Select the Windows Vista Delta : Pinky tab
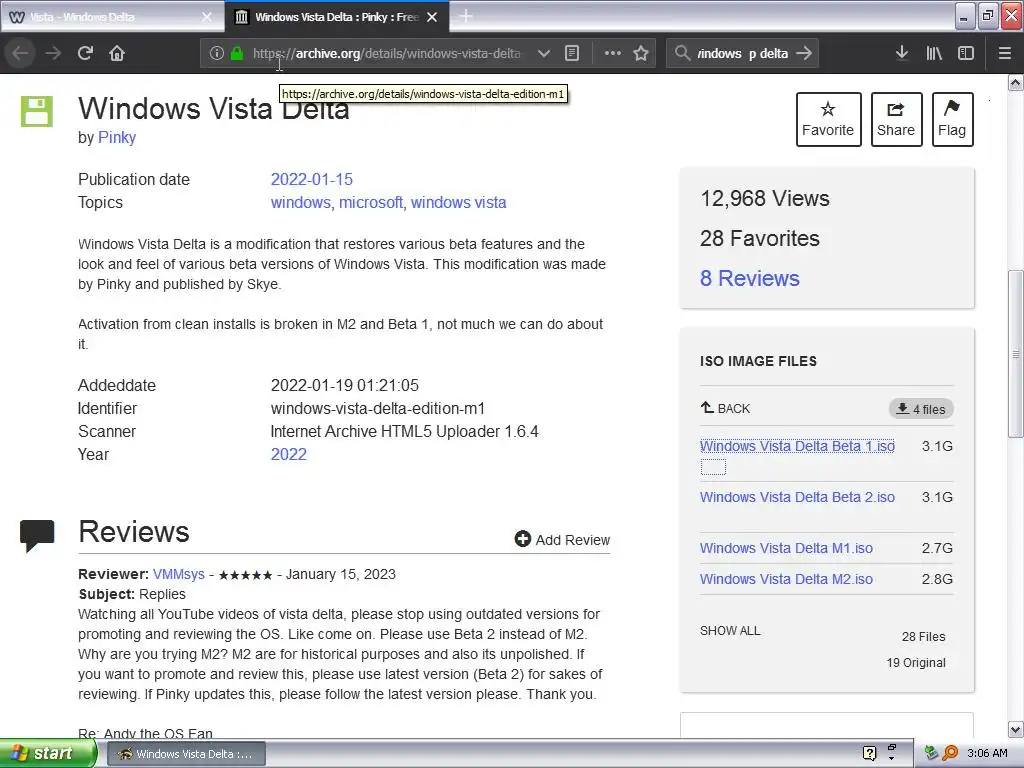The image size is (1024, 768). (x=336, y=17)
